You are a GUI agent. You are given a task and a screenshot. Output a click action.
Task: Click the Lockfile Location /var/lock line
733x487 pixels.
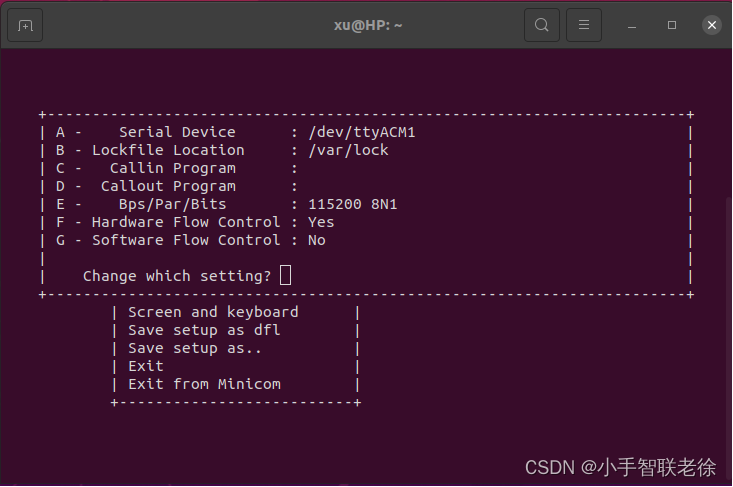(x=222, y=150)
